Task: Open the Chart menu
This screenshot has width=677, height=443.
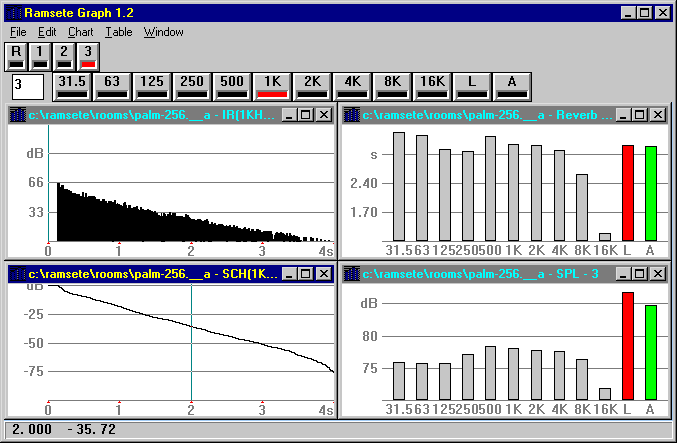Action: click(x=80, y=32)
